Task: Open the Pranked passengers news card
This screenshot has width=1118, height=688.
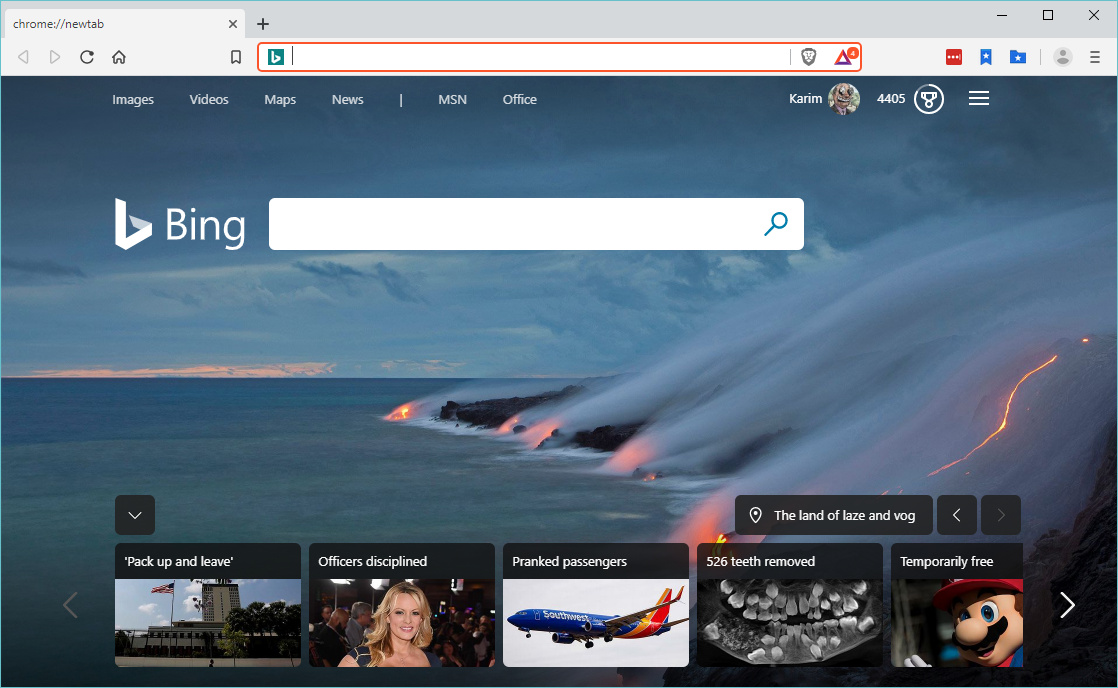Action: [x=595, y=605]
